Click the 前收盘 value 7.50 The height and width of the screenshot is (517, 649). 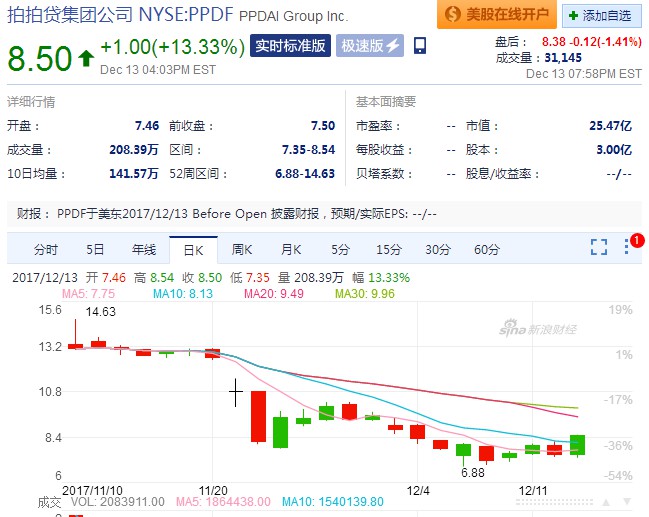pos(323,125)
